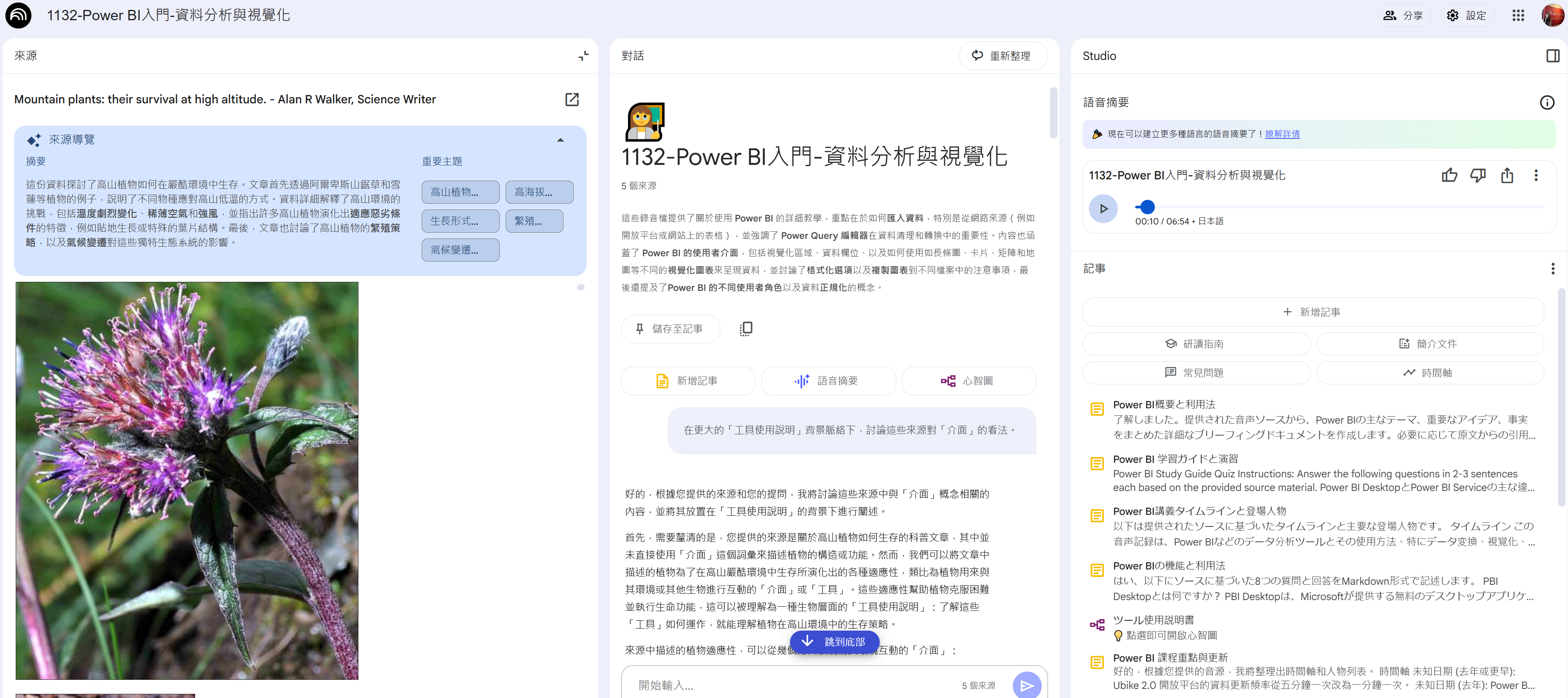
Task: Click 跳到底部 jump to bottom
Action: coord(834,641)
